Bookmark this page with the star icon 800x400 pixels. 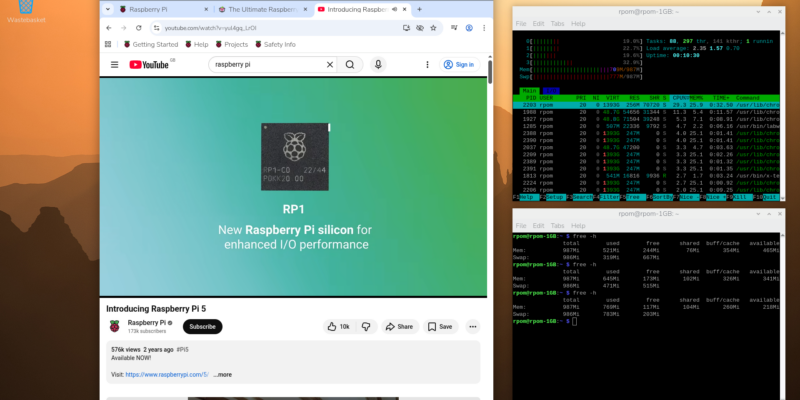[433, 28]
